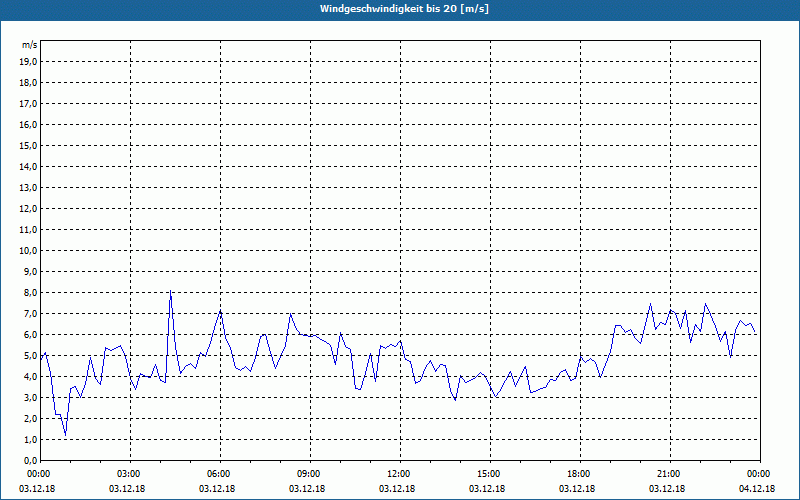Select the 1,0 y-axis label

[29, 439]
